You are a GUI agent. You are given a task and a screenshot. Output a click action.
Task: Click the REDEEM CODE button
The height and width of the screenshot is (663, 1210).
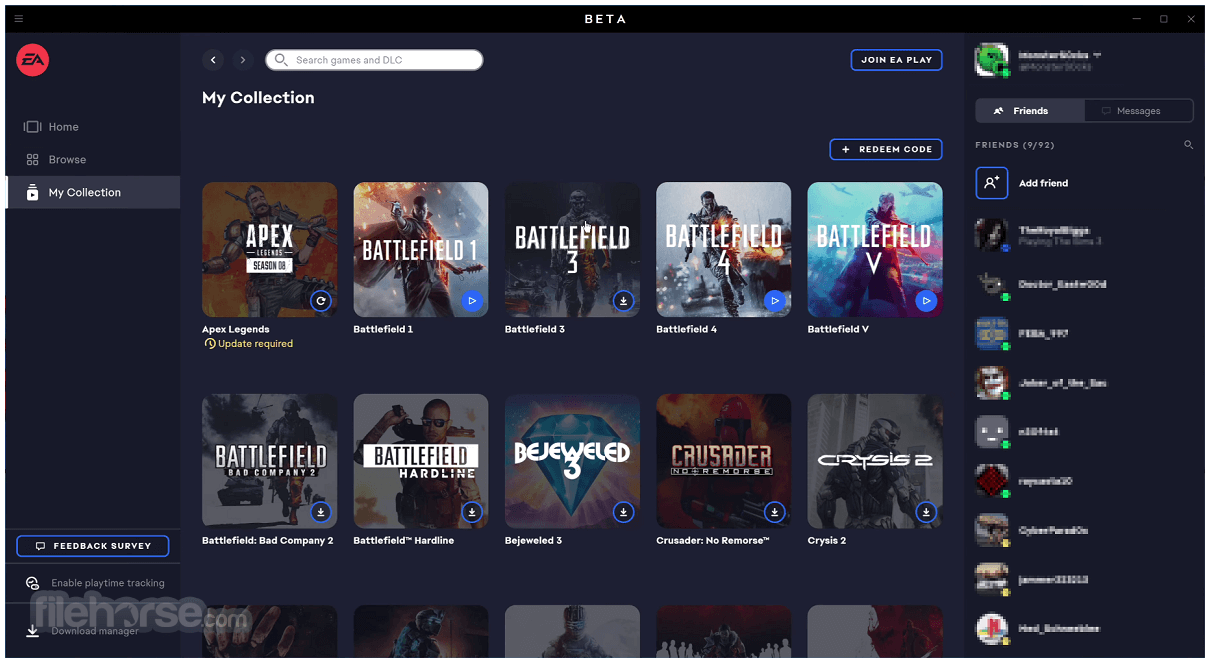(886, 149)
